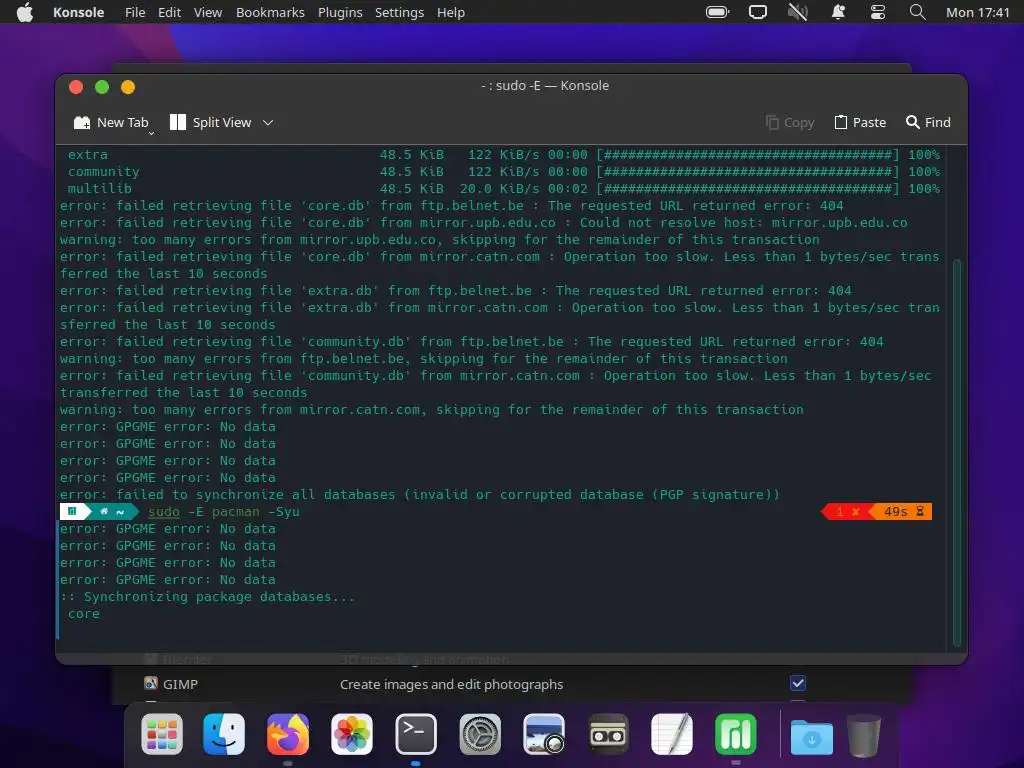Open the File menu
Screen dimensions: 1024x768
point(135,12)
